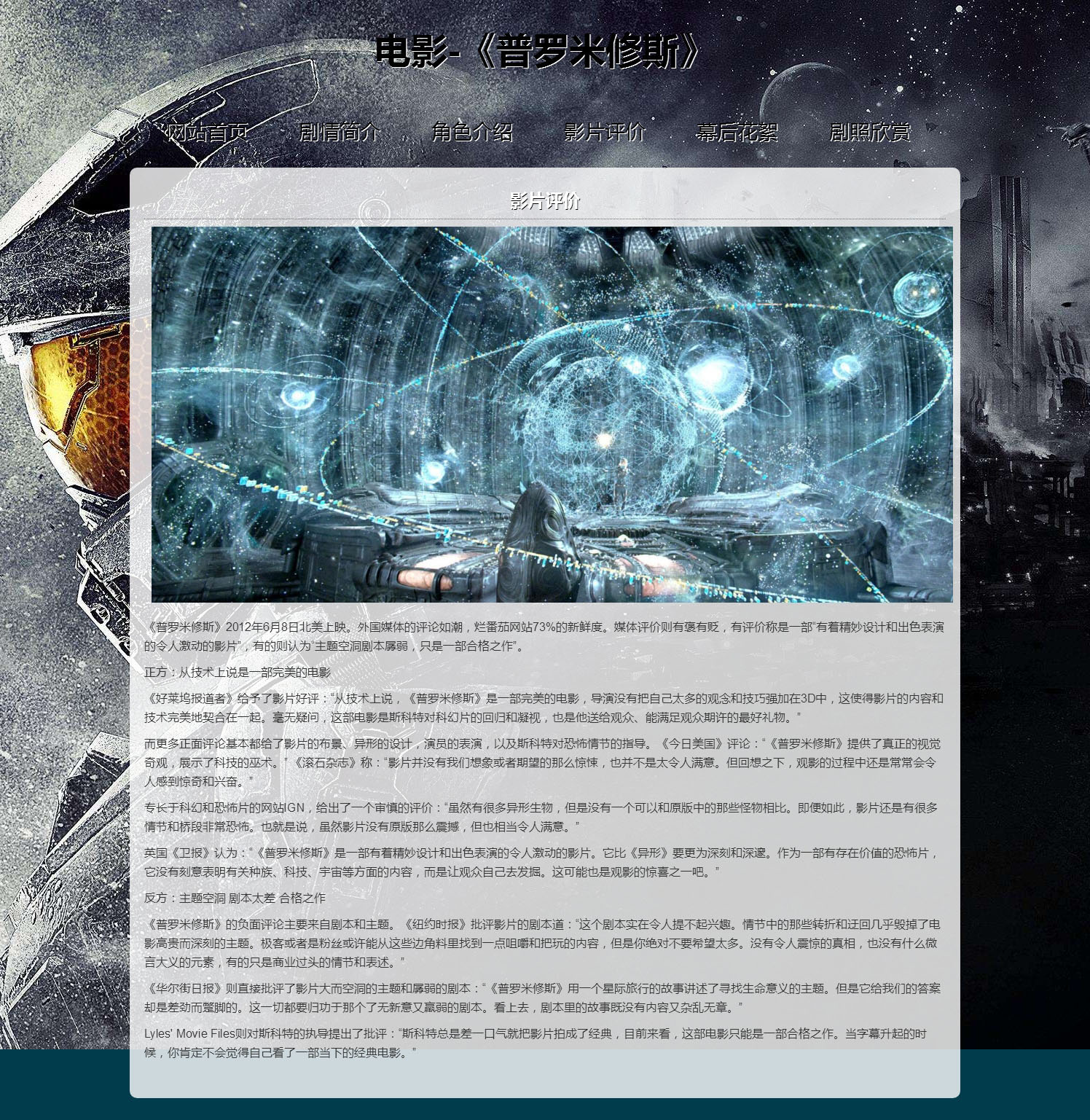This screenshot has height=1120, width=1090.
Task: Click the 影片评价 section heading
Action: click(545, 201)
